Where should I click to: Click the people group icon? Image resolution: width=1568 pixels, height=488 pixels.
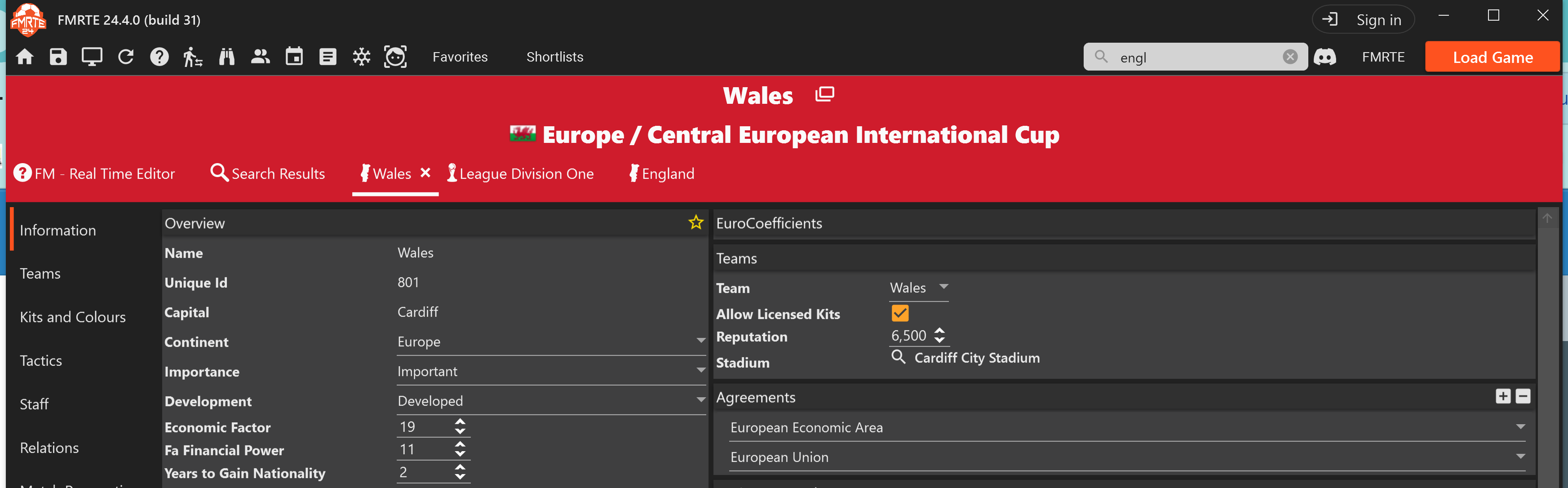click(261, 57)
